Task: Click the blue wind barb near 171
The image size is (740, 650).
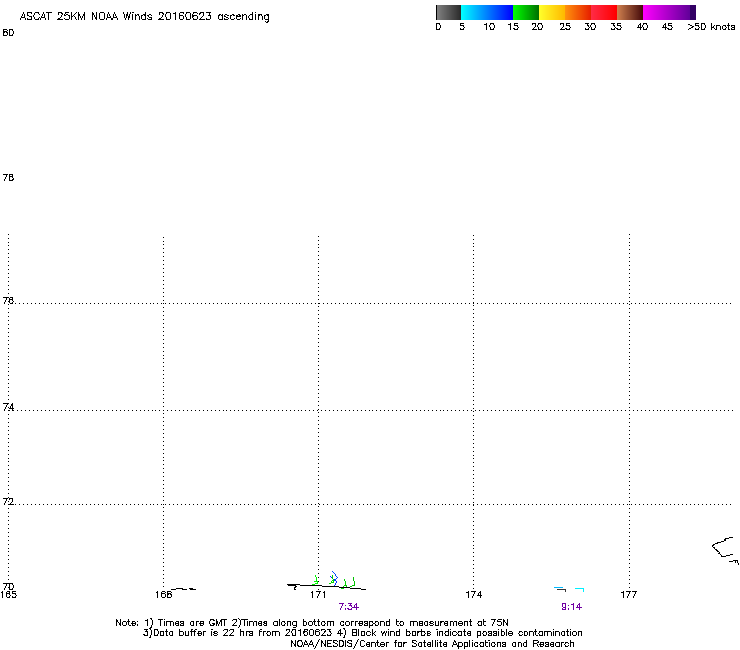Action: (334, 578)
